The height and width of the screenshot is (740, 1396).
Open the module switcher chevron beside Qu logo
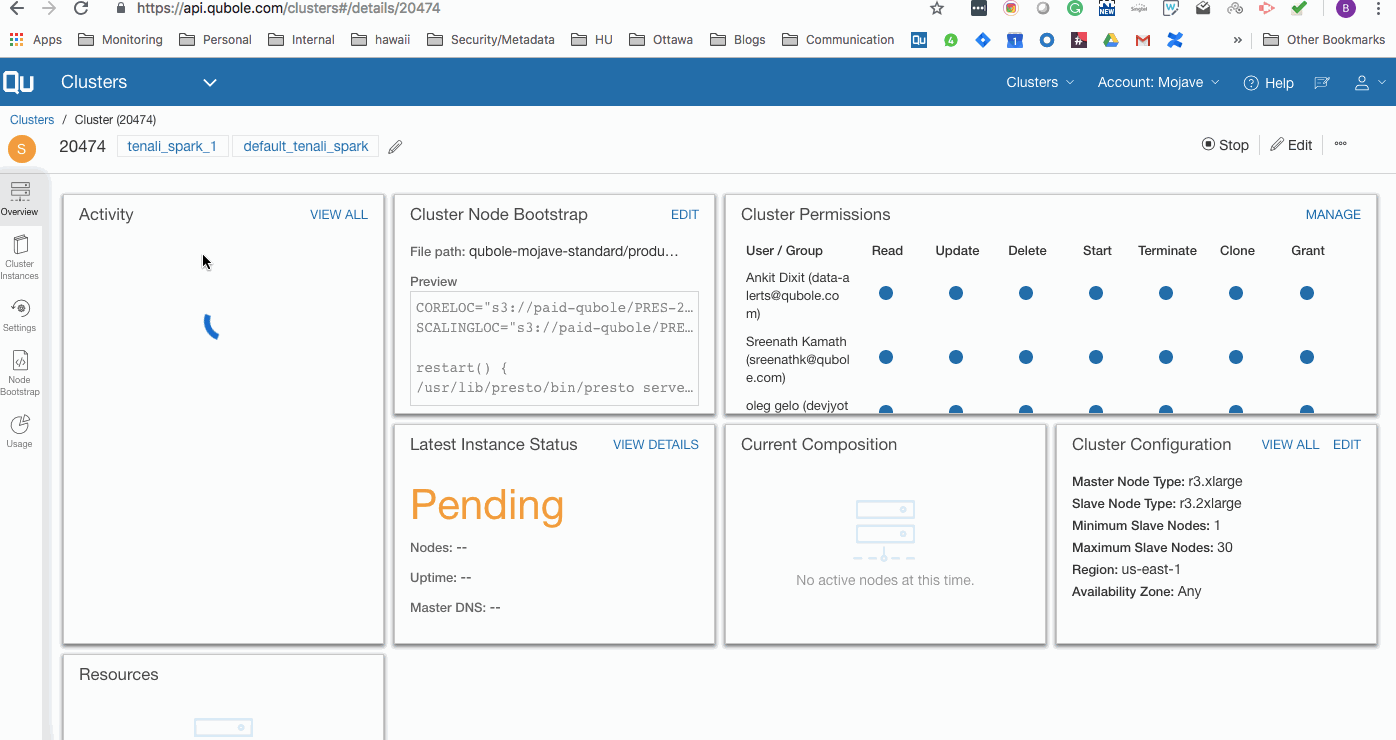[x=210, y=83]
